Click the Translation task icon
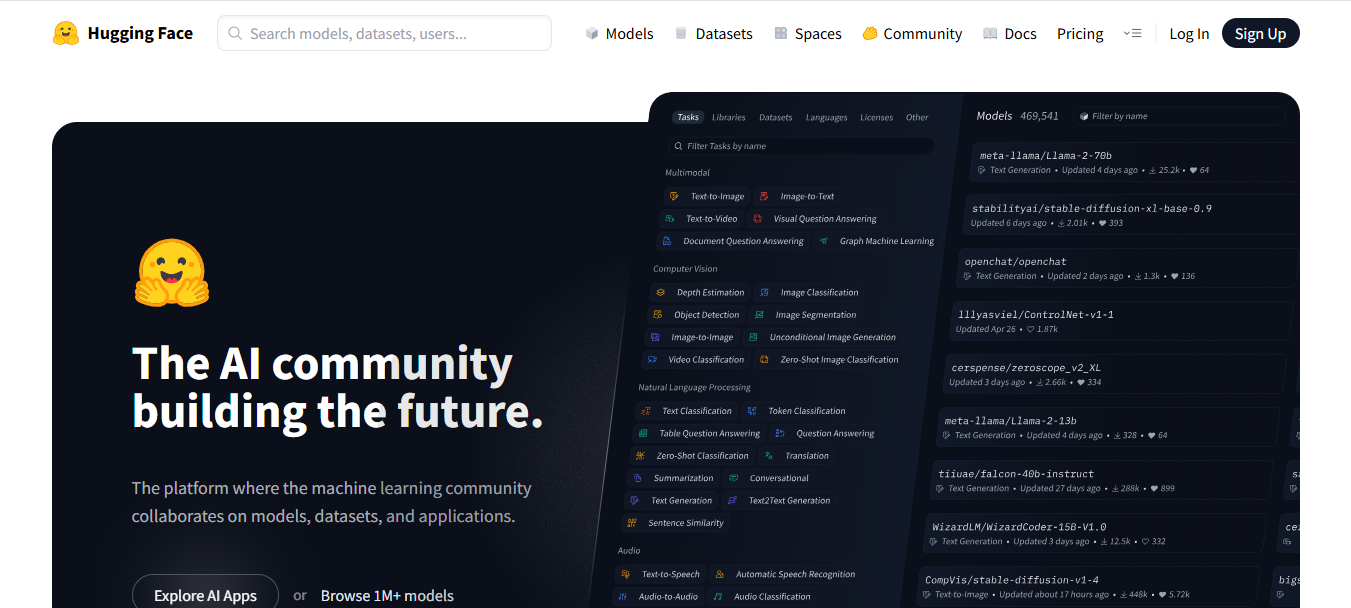This screenshot has width=1351, height=608. click(x=770, y=455)
